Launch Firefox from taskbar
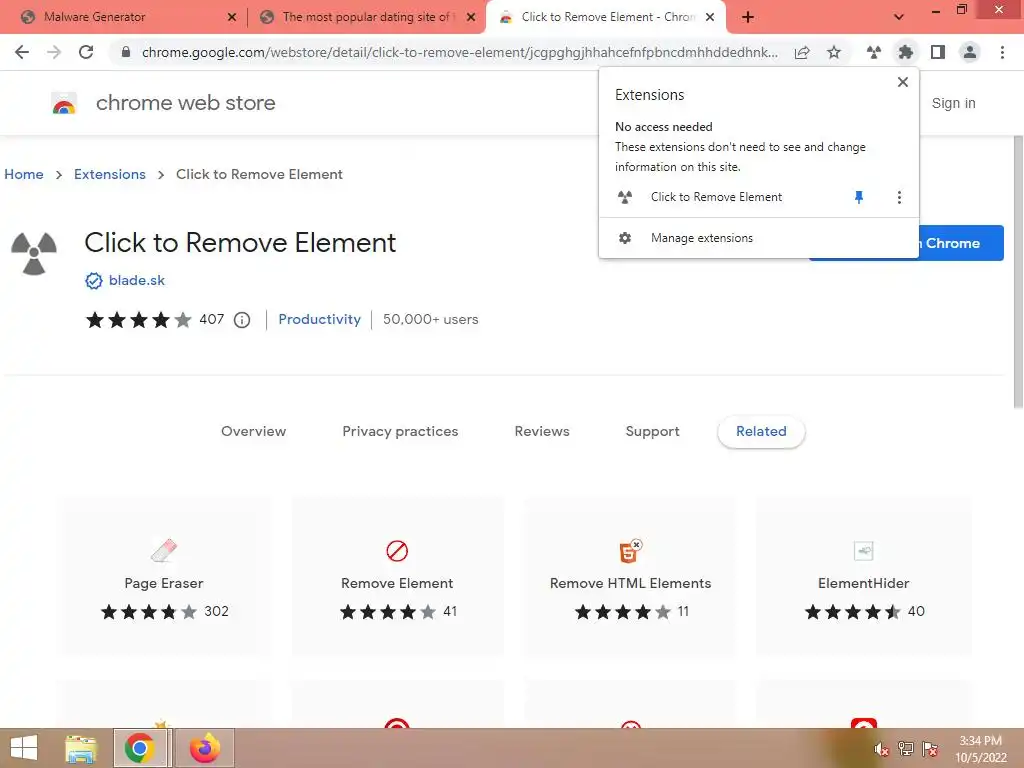1024x768 pixels. pyautogui.click(x=204, y=748)
